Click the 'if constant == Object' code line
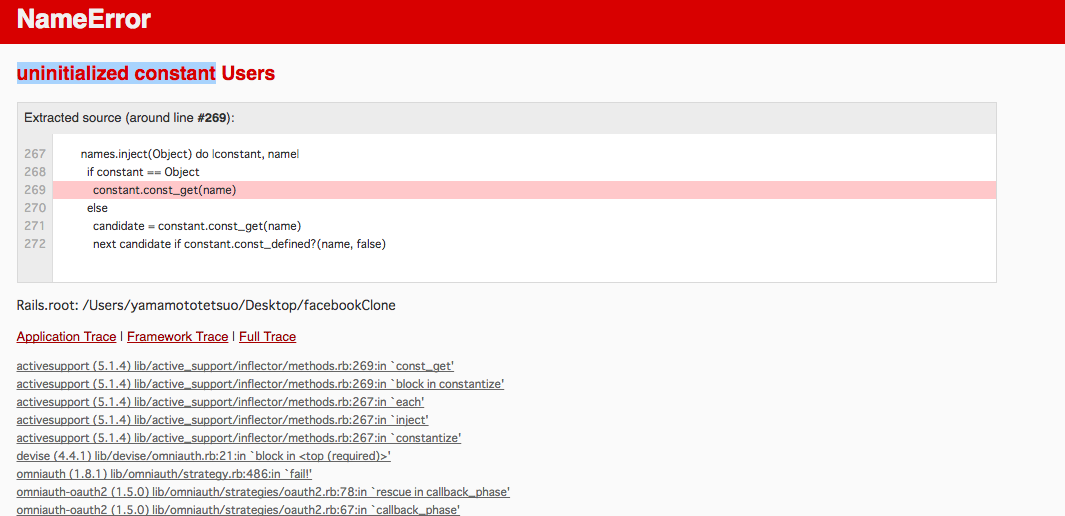Image resolution: width=1065 pixels, height=516 pixels. pos(143,172)
